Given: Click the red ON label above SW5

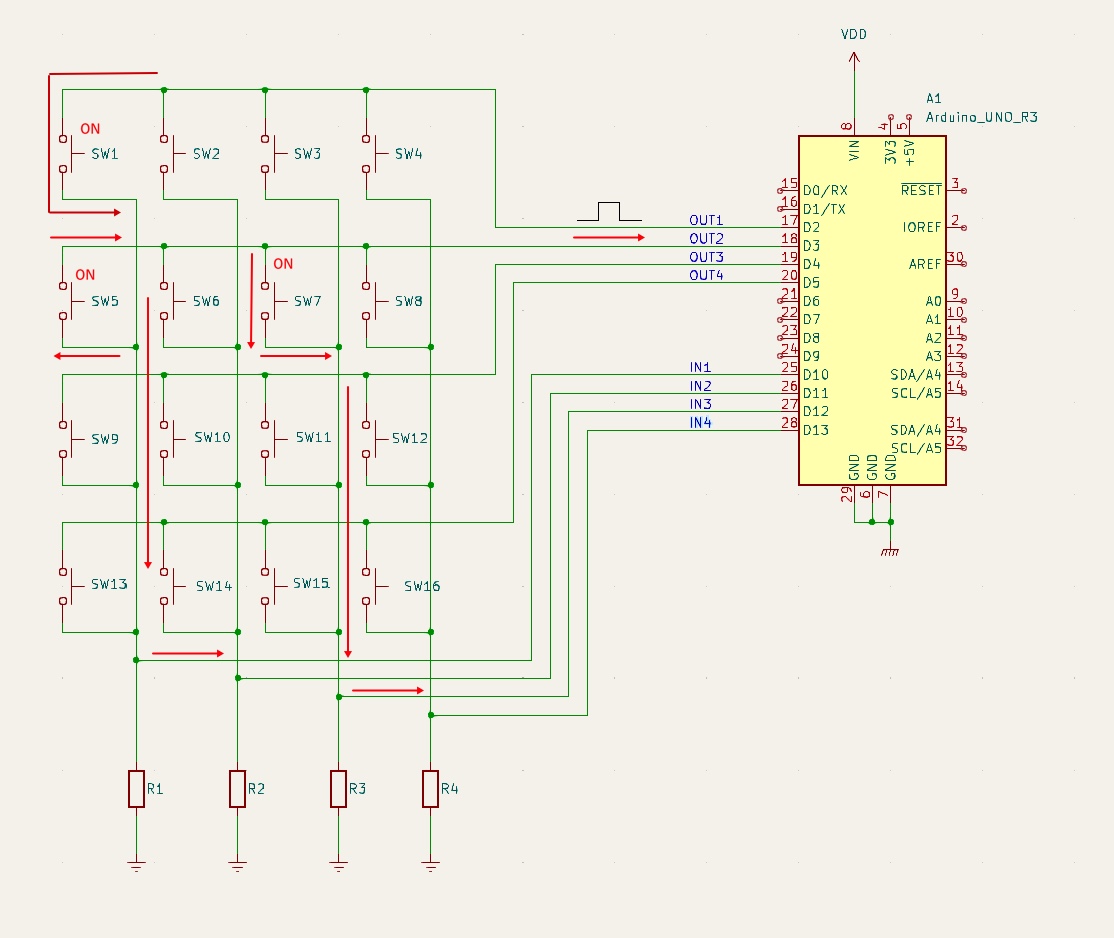Looking at the screenshot, I should tap(85, 275).
